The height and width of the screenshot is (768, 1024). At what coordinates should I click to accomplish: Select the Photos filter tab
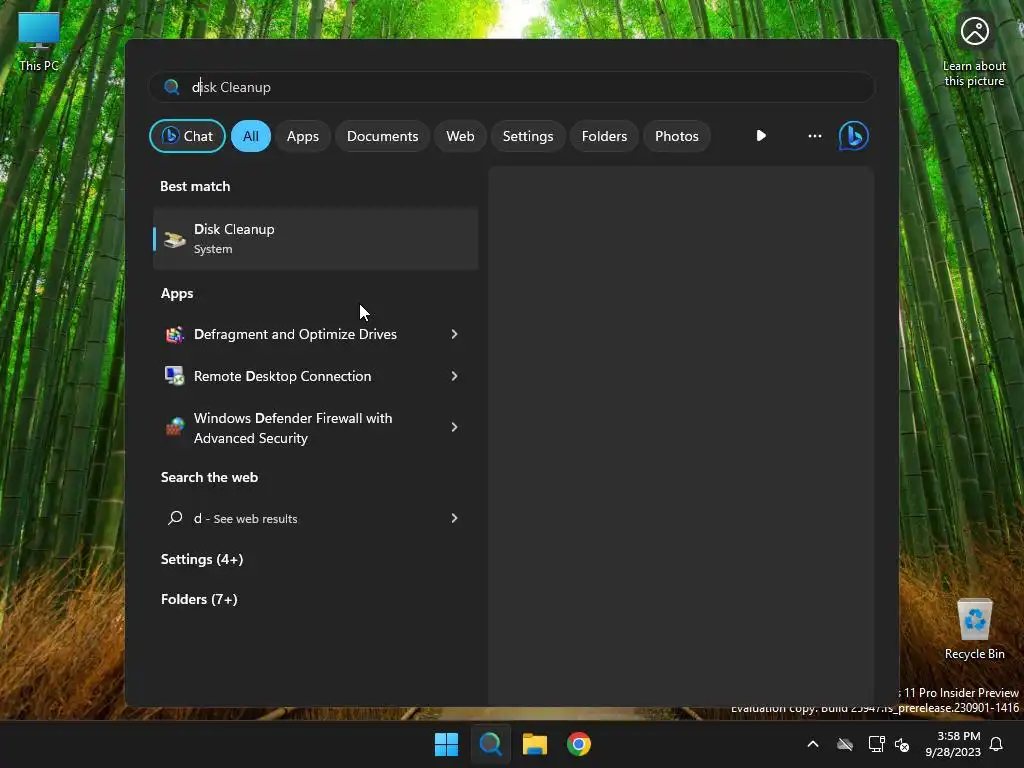[677, 136]
